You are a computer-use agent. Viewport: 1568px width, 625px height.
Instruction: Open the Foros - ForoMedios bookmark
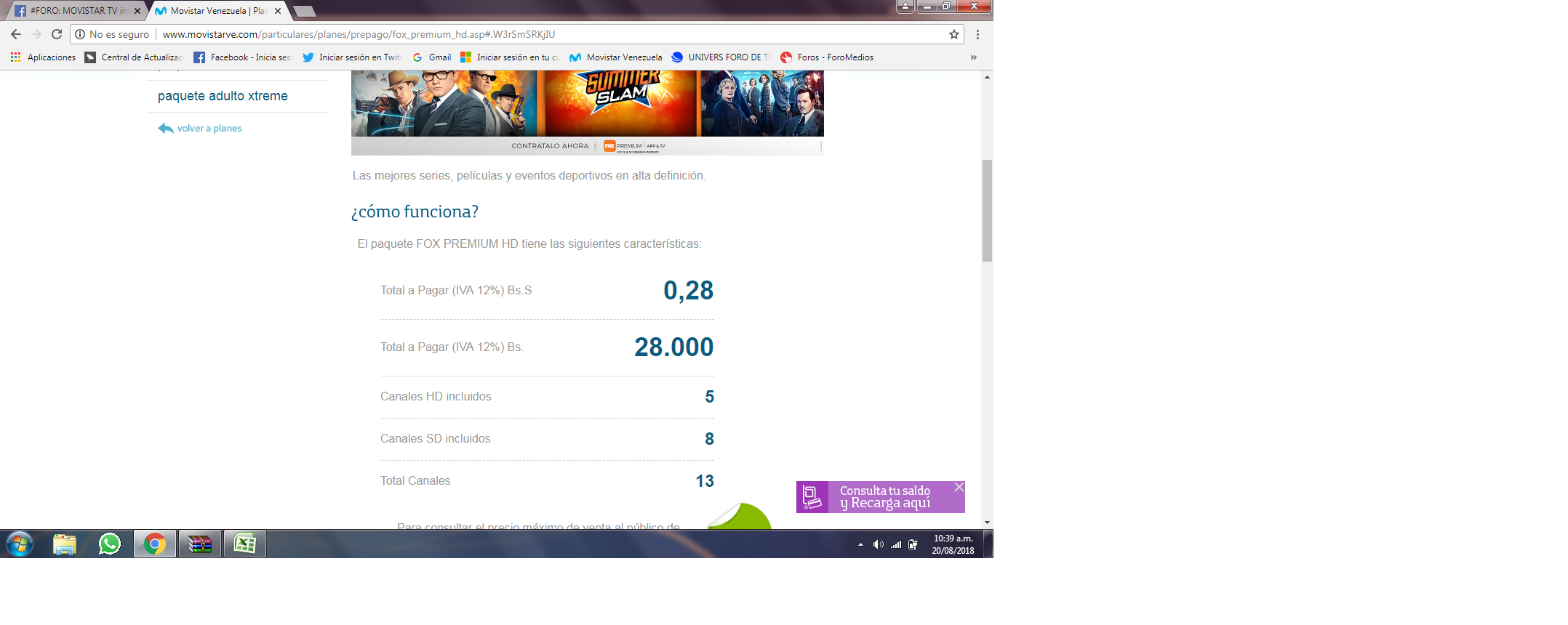coord(826,57)
